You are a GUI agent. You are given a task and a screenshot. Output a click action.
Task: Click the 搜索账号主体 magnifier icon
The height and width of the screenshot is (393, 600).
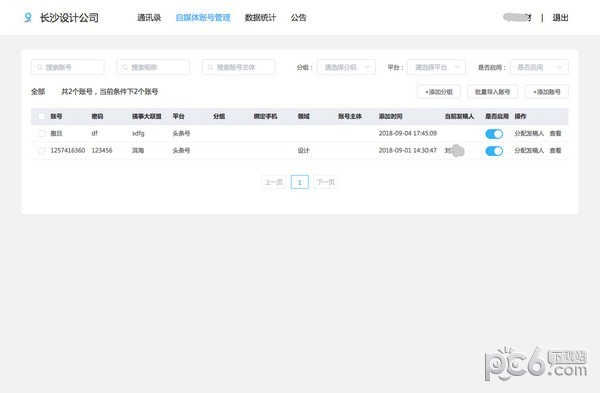coord(210,67)
